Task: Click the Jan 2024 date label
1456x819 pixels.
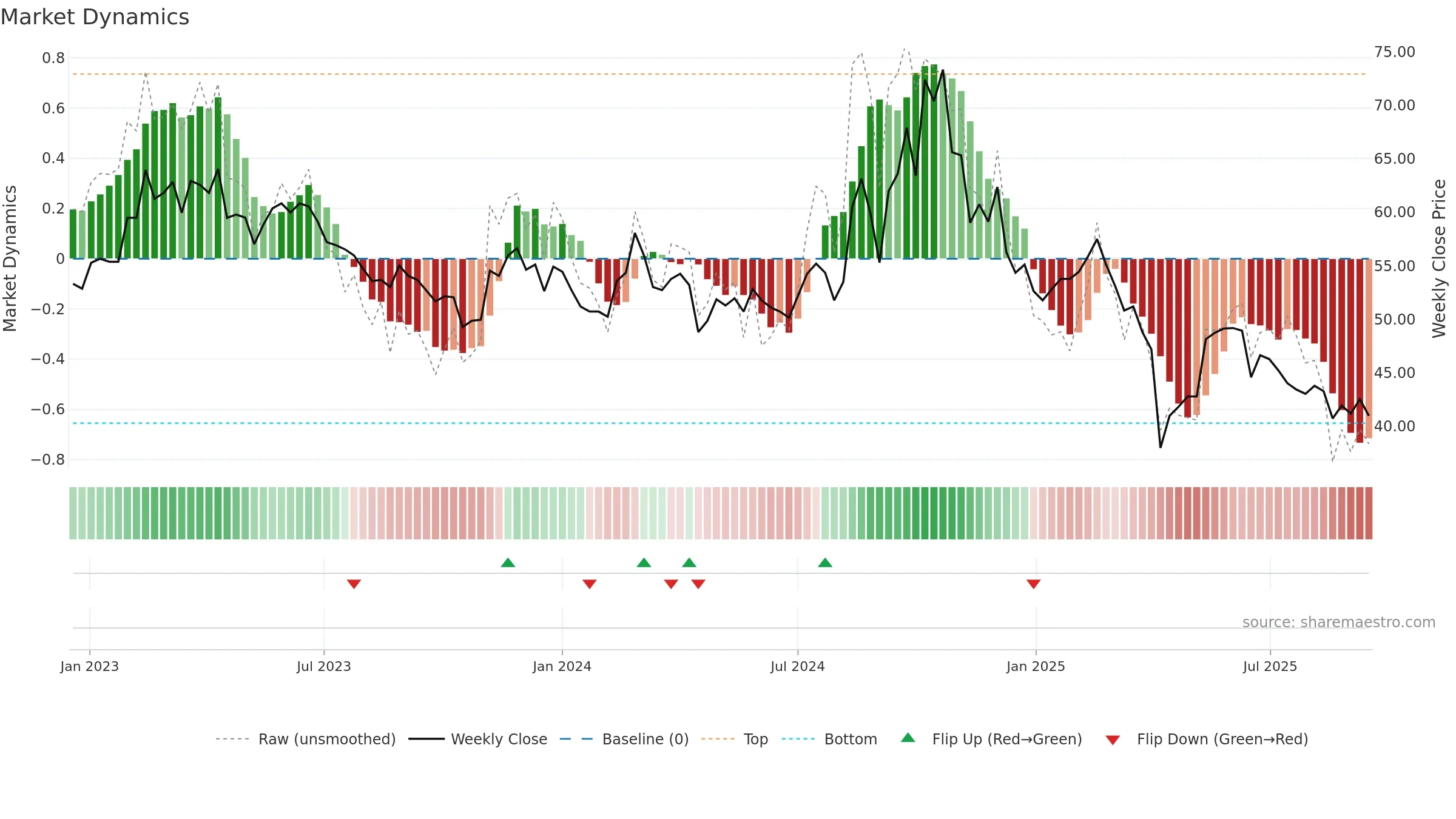Action: 562,666
